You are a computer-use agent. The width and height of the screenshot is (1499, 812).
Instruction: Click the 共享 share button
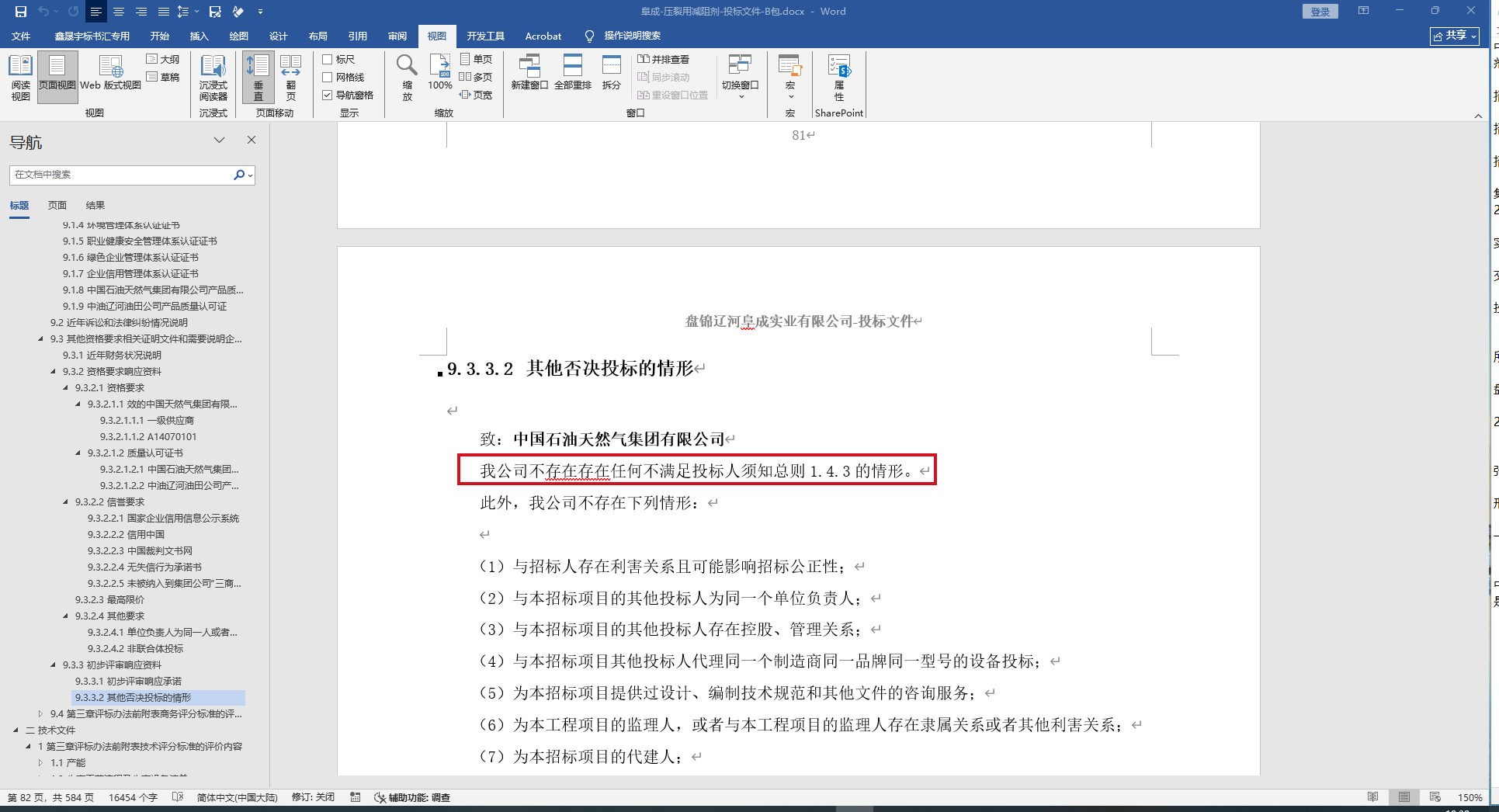1455,36
